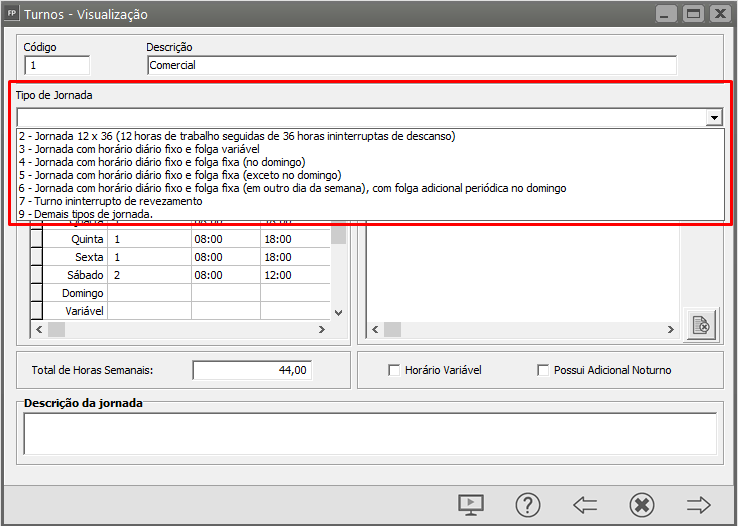Go to next record with right arrow
The image size is (738, 526).
click(698, 504)
